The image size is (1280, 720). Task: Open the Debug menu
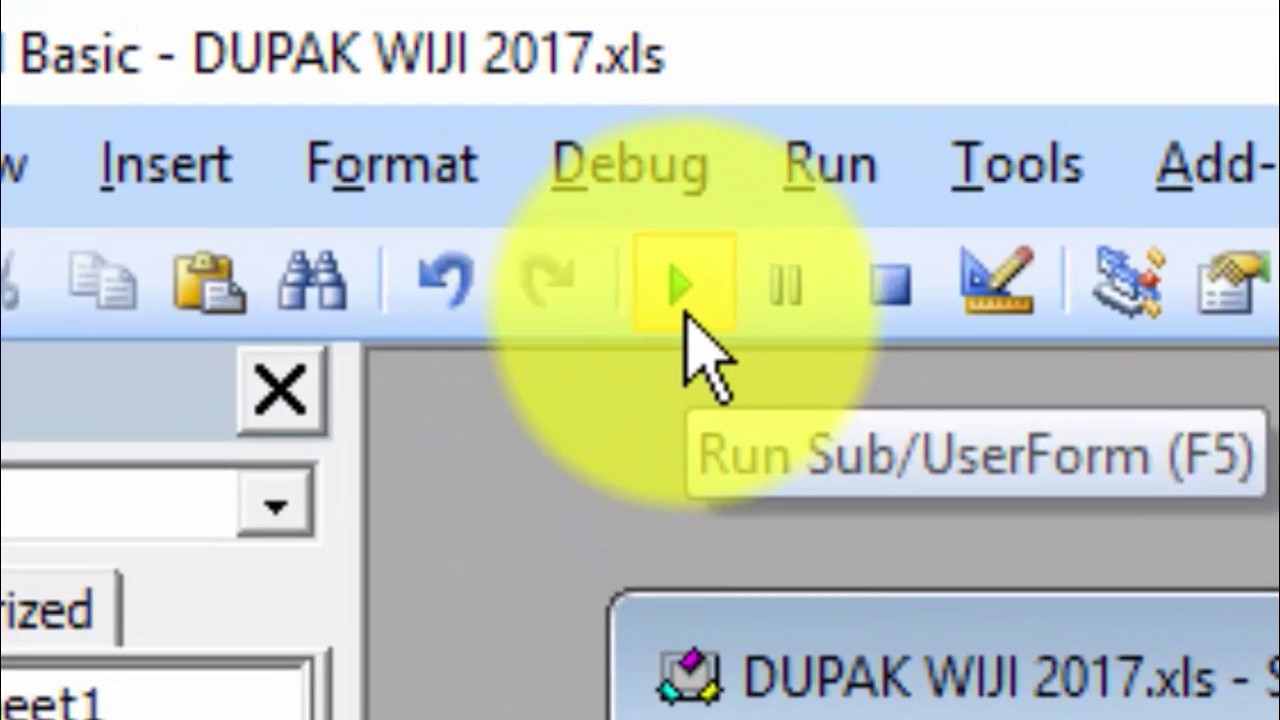coord(630,165)
